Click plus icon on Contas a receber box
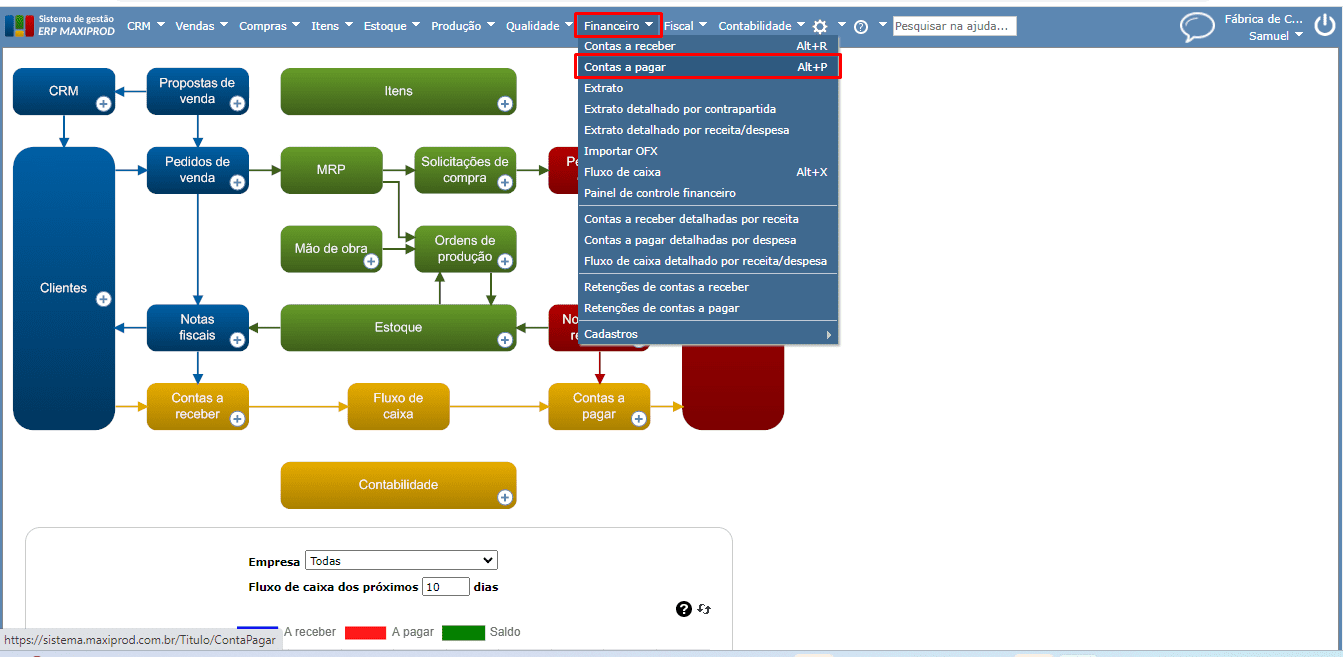 click(x=237, y=419)
